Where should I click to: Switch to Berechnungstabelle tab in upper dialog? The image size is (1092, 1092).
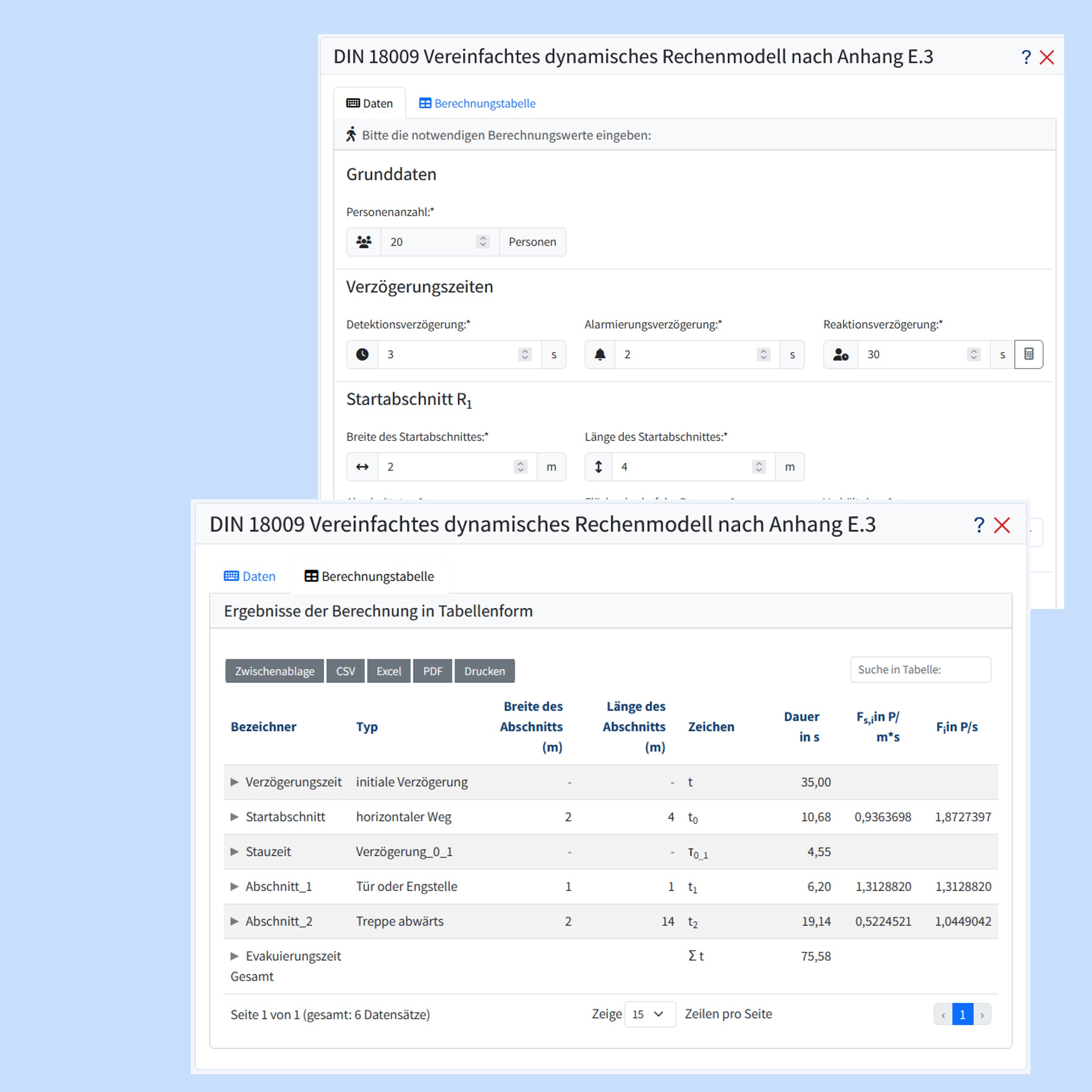[x=477, y=103]
